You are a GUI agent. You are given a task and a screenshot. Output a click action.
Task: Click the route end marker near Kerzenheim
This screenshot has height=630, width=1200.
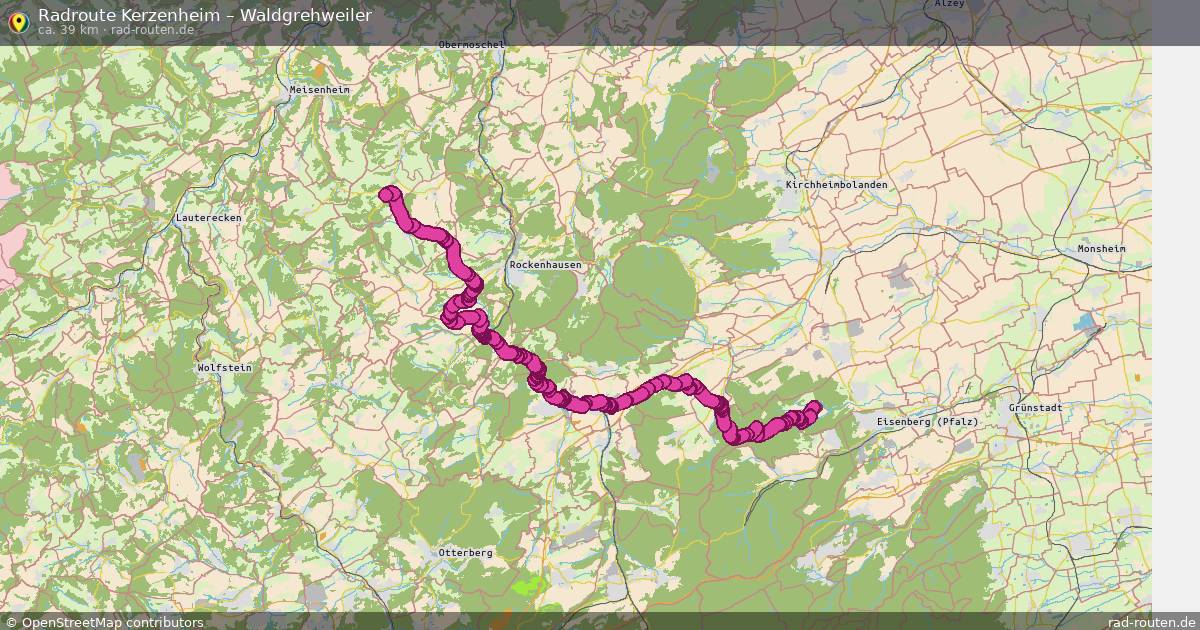(x=814, y=407)
